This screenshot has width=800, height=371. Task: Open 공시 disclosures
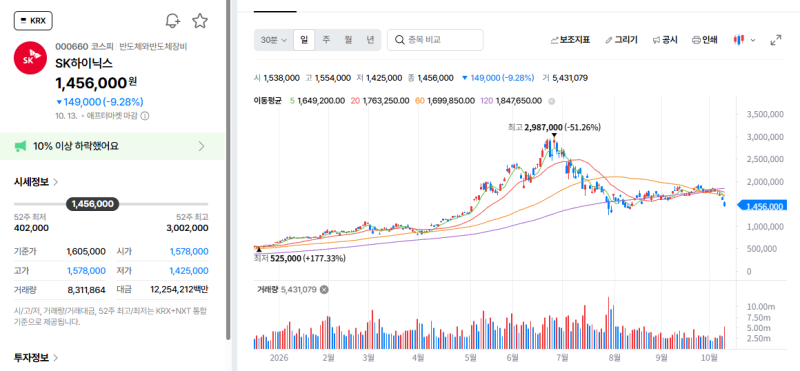(665, 40)
